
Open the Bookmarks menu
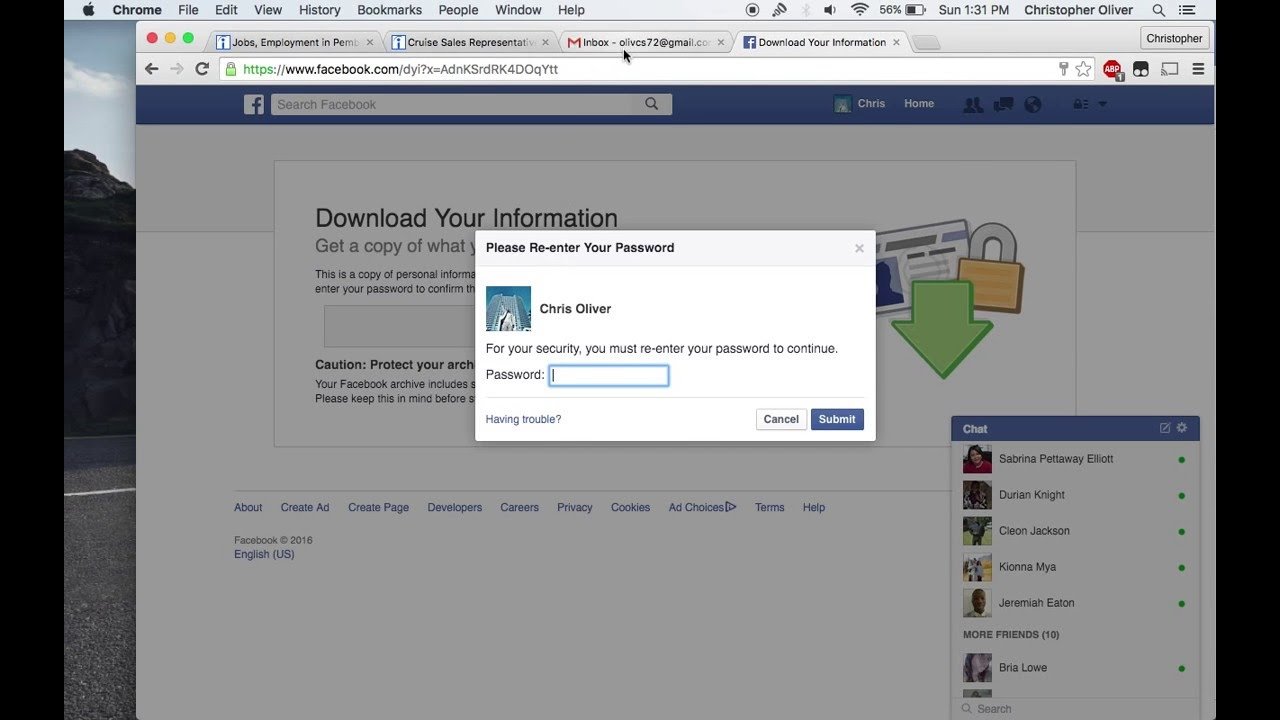[389, 10]
